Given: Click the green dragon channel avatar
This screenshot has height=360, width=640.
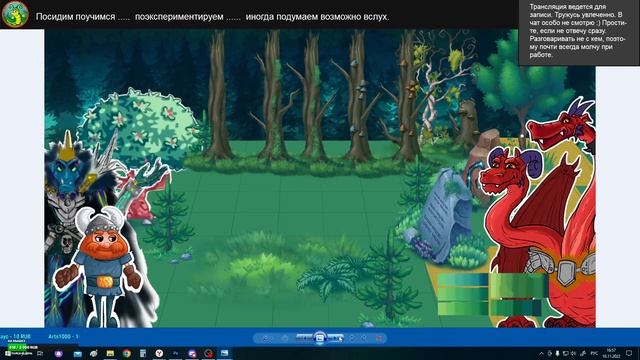Looking at the screenshot, I should click(15, 14).
